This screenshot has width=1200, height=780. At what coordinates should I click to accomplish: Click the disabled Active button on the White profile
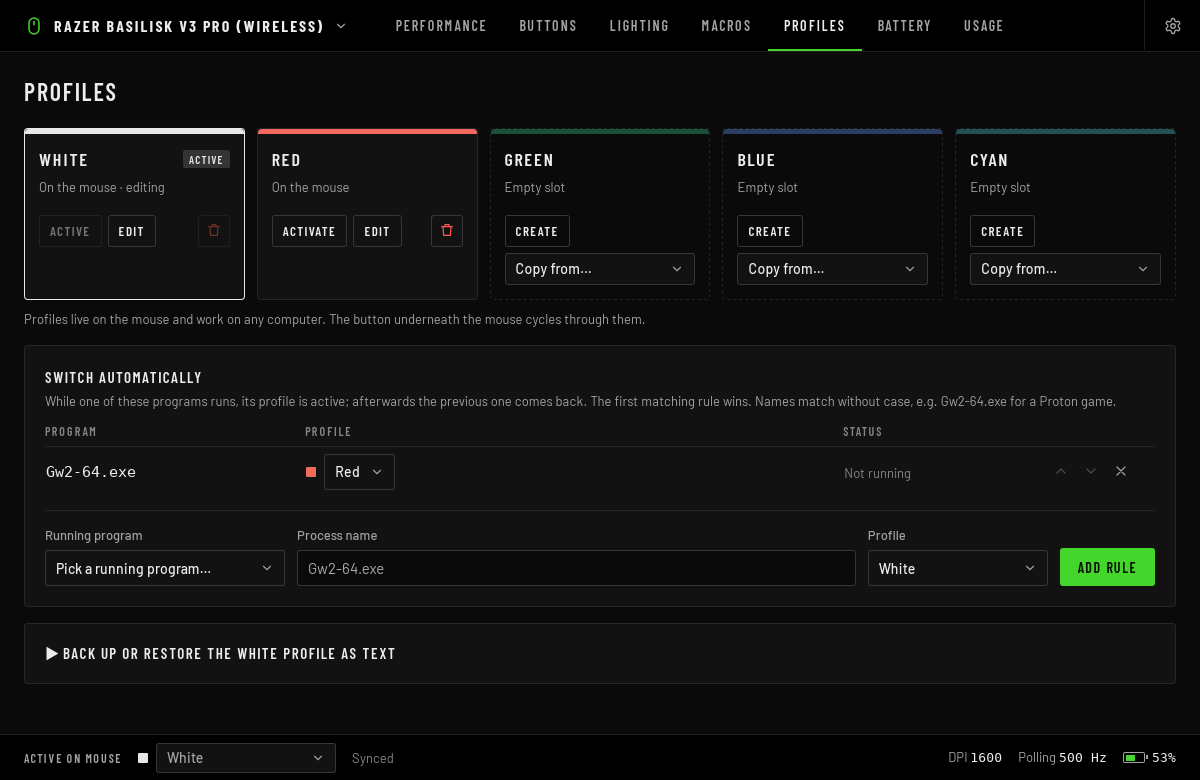pyautogui.click(x=70, y=231)
